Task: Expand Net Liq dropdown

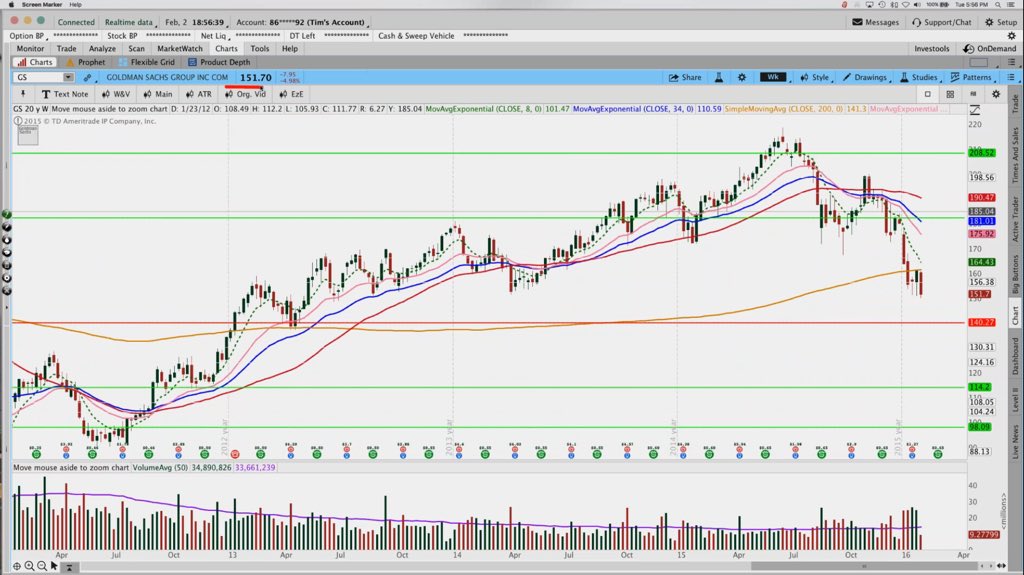Action: (215, 36)
